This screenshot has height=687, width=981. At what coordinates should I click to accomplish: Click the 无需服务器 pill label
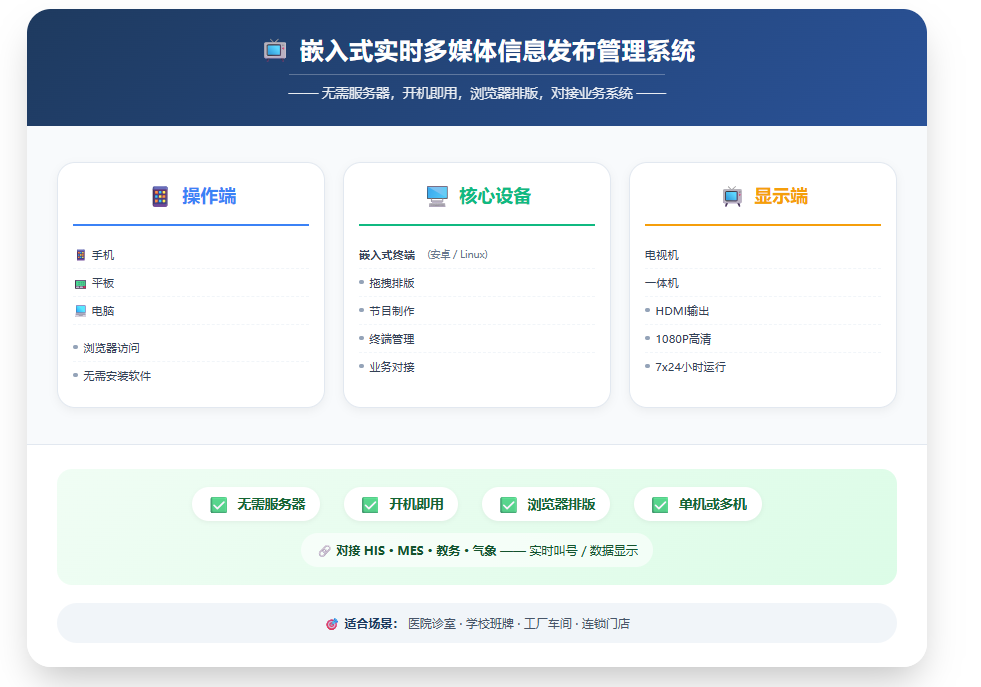[272, 504]
